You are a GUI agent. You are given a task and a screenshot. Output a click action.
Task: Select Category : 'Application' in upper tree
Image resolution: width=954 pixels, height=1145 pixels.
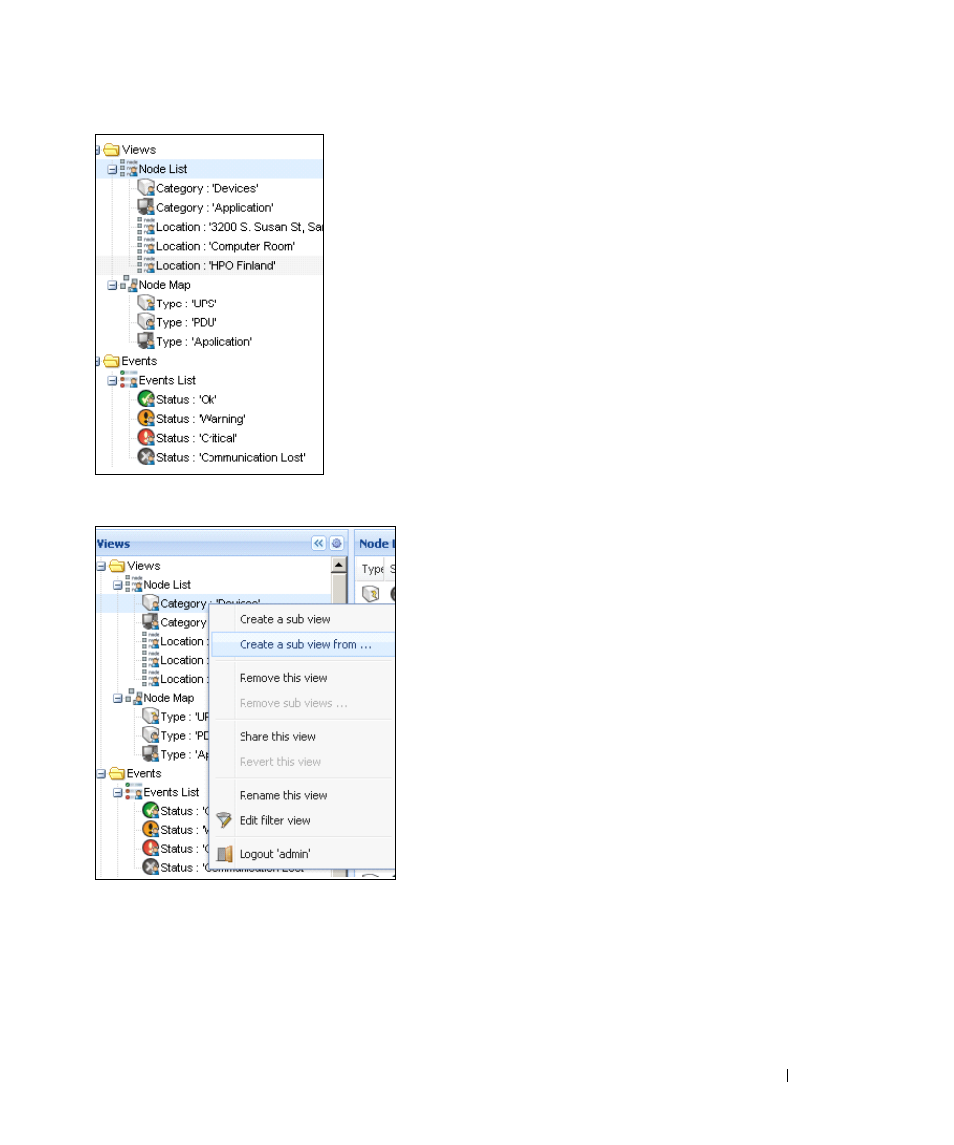coord(214,208)
